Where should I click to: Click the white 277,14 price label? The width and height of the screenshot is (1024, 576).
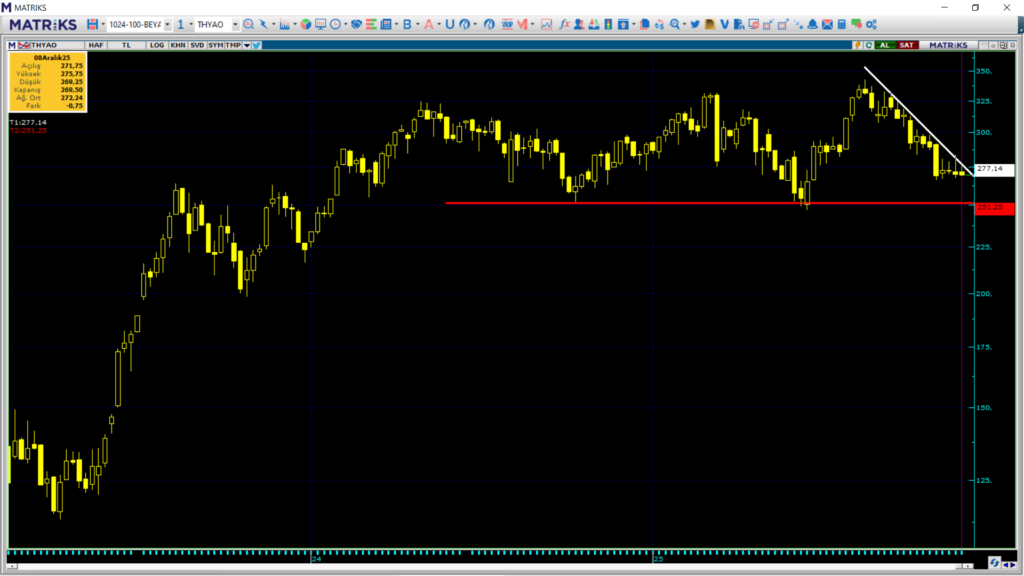click(x=994, y=169)
